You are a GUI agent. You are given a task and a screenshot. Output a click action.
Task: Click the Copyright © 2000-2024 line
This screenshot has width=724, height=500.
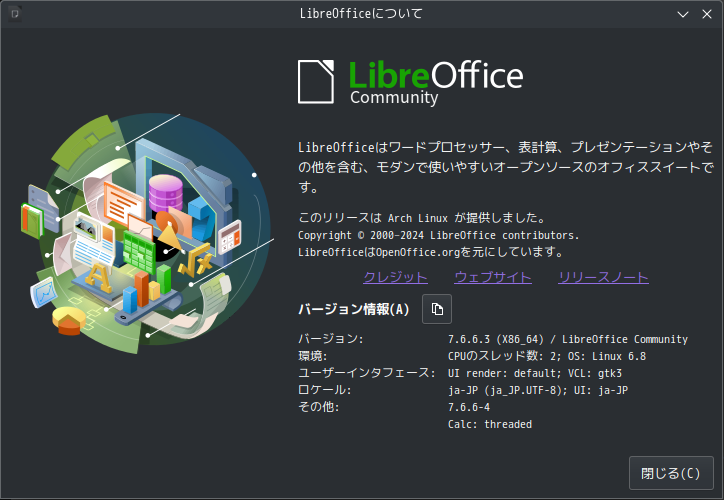(x=438, y=235)
